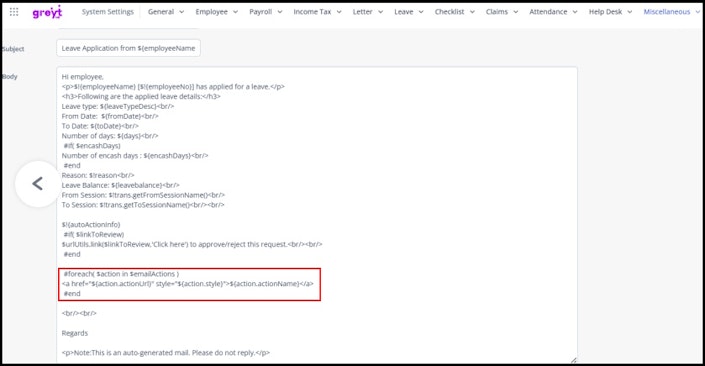Open the Checklist menu

coord(449,12)
